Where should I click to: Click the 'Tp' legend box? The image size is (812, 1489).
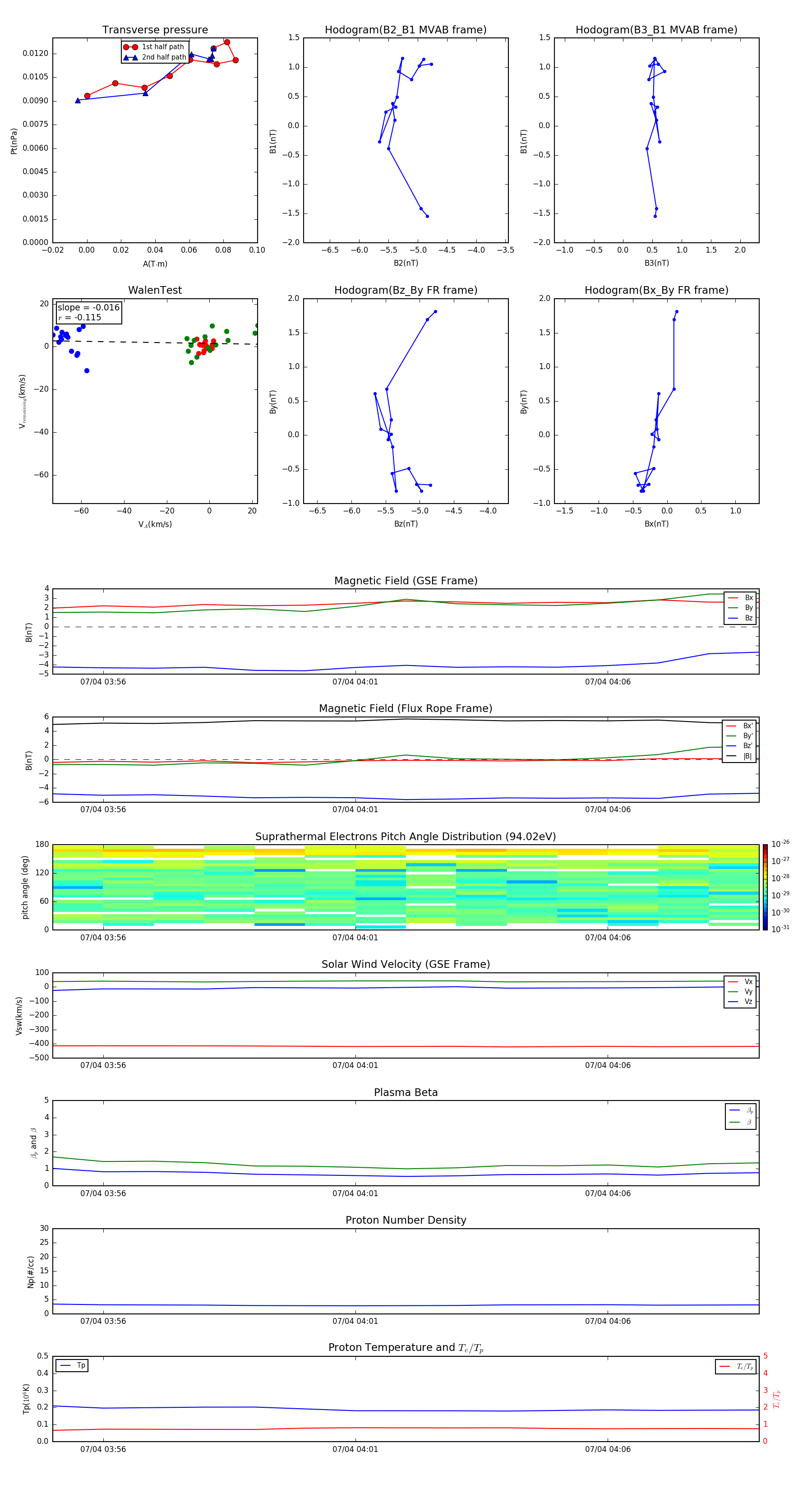click(x=72, y=1366)
